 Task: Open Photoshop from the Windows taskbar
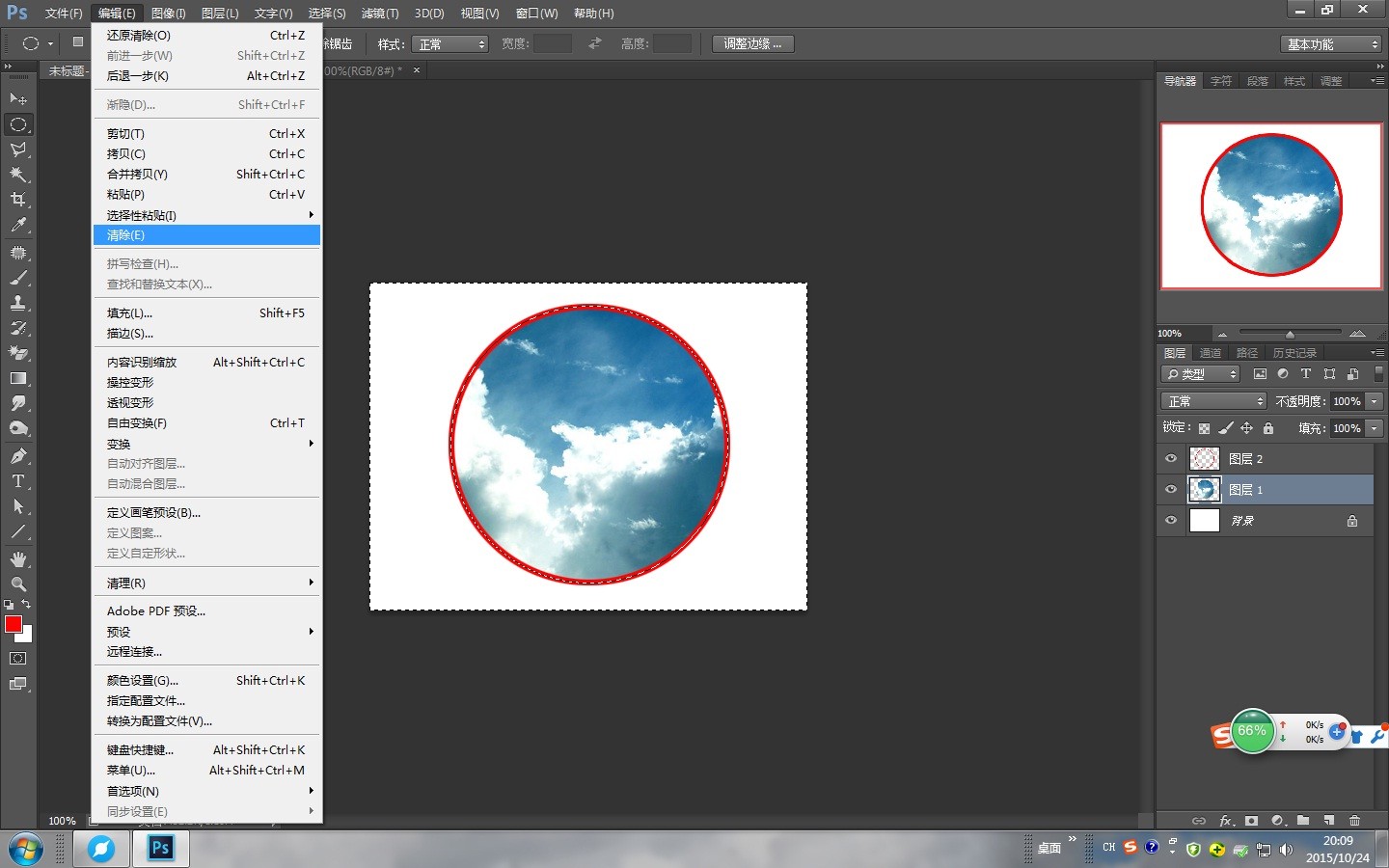(x=160, y=849)
